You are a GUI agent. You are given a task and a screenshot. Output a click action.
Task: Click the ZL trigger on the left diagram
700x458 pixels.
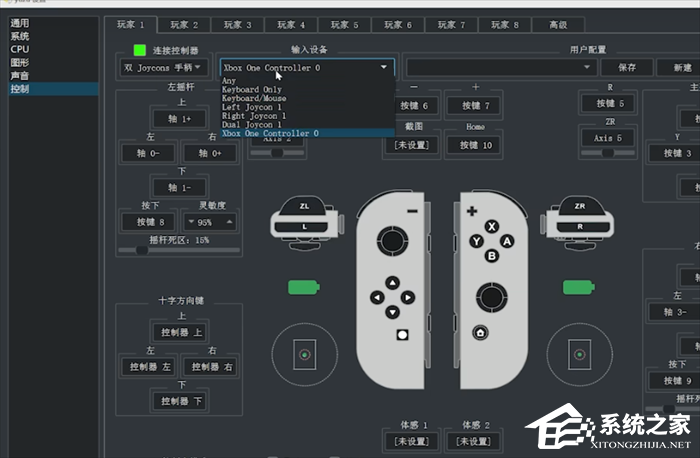point(304,206)
